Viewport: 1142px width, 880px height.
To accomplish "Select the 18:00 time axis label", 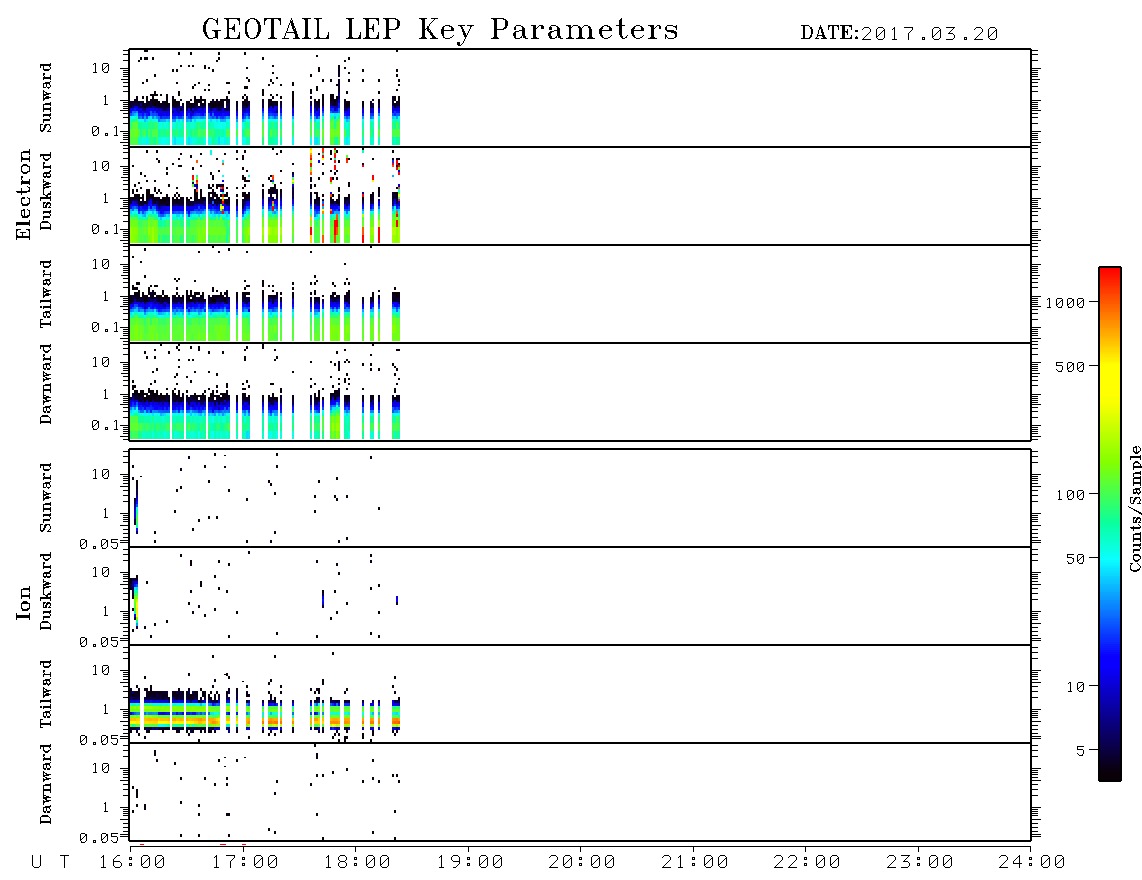I will click(x=357, y=863).
